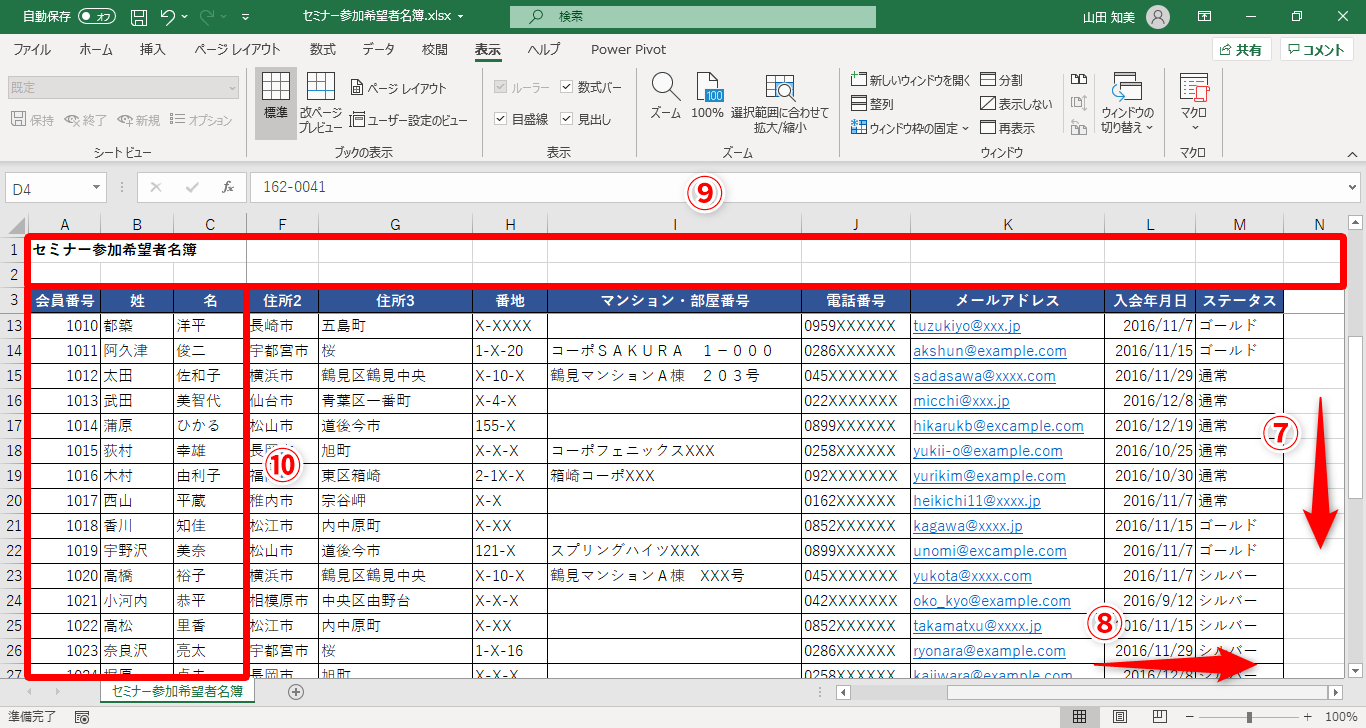Open ribbon display options in title bar

(1205, 17)
